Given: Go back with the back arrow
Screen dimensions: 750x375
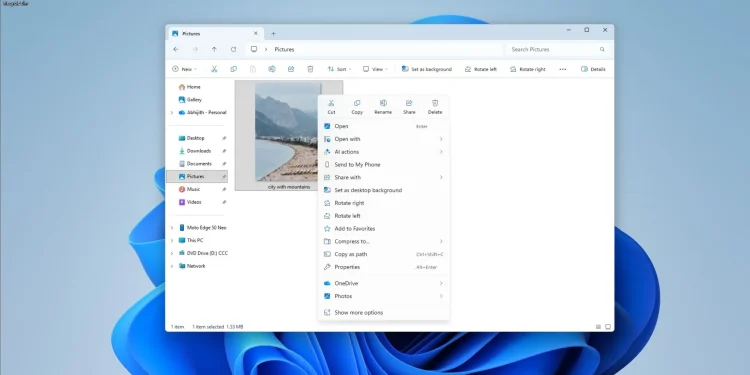Looking at the screenshot, I should coord(176,49).
